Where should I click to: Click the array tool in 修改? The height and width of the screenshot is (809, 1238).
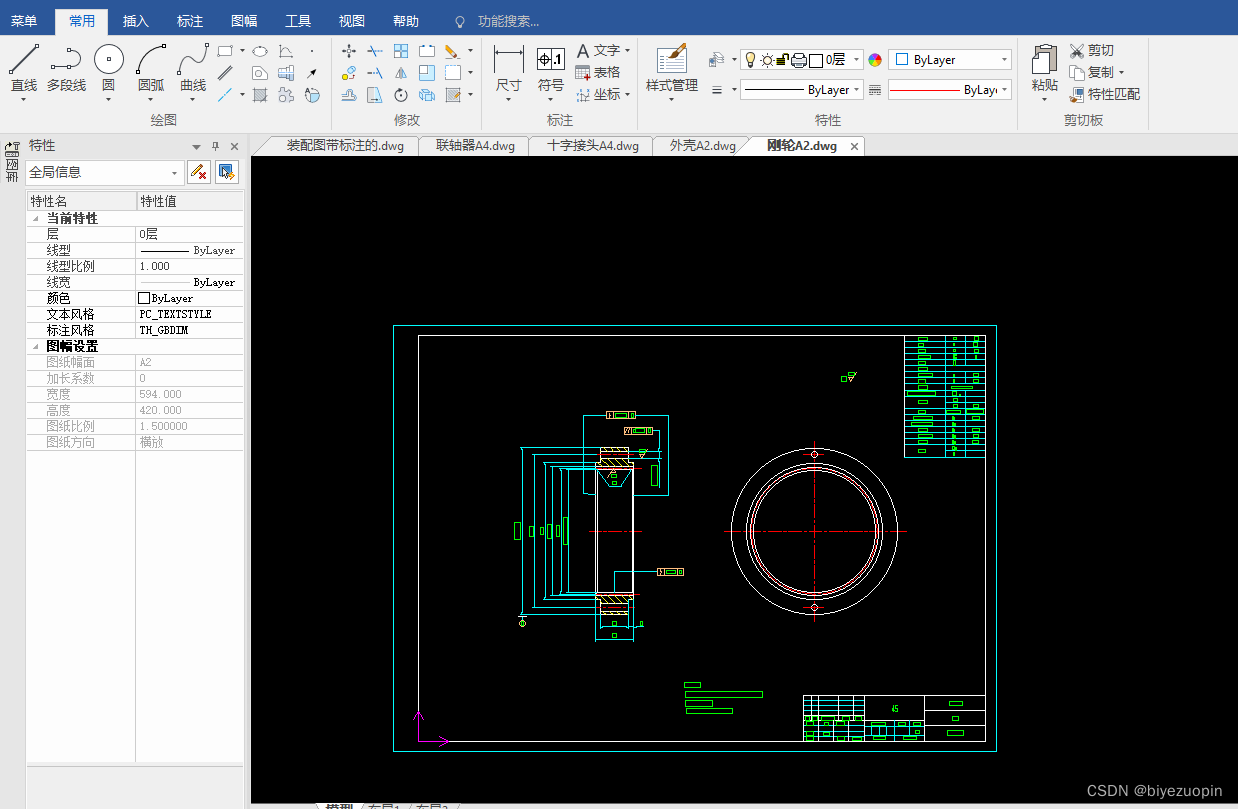point(401,51)
